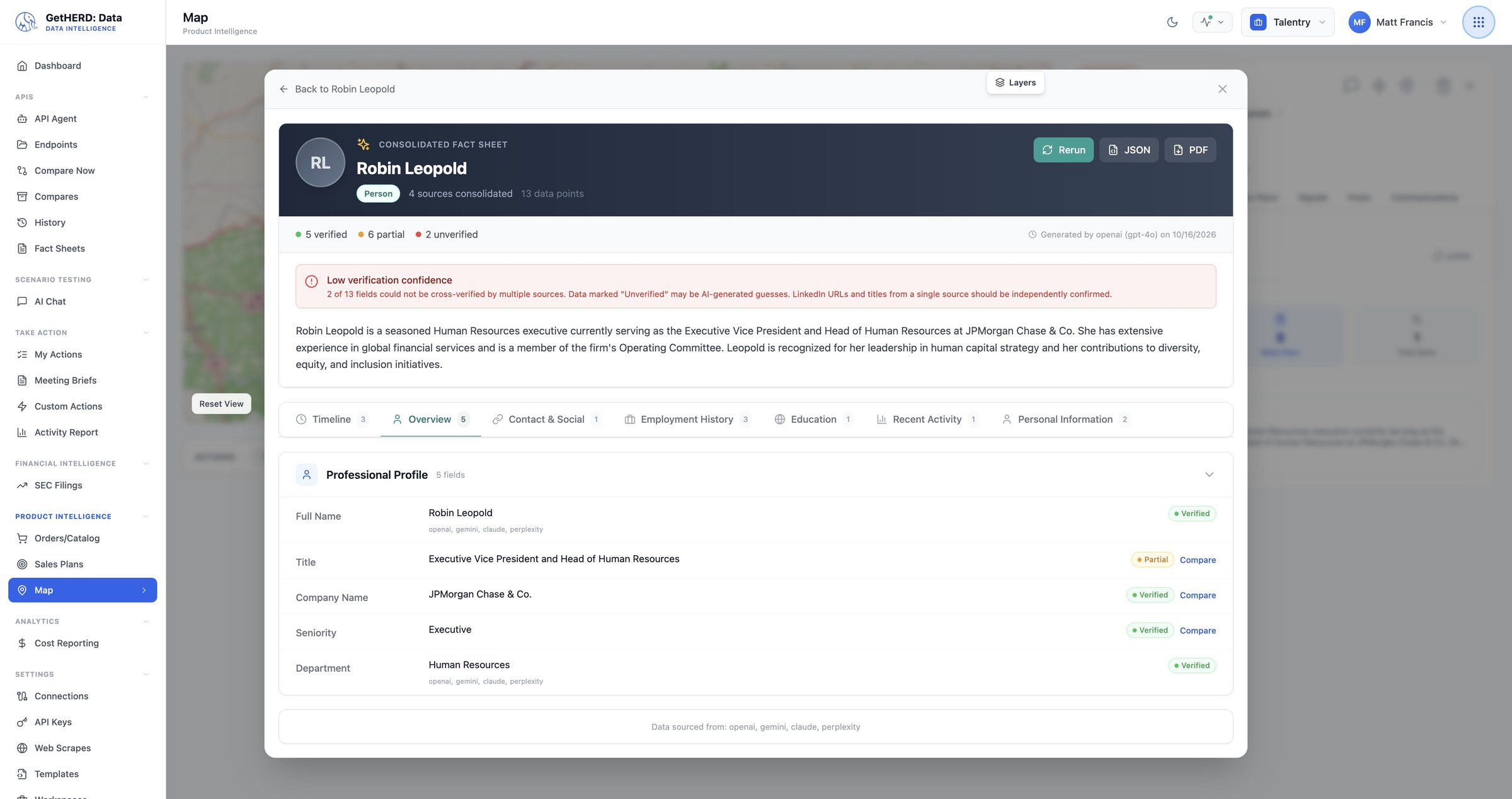Go back to Robin Leopold
Screen dimensions: 1512x799
pyautogui.click(x=337, y=89)
